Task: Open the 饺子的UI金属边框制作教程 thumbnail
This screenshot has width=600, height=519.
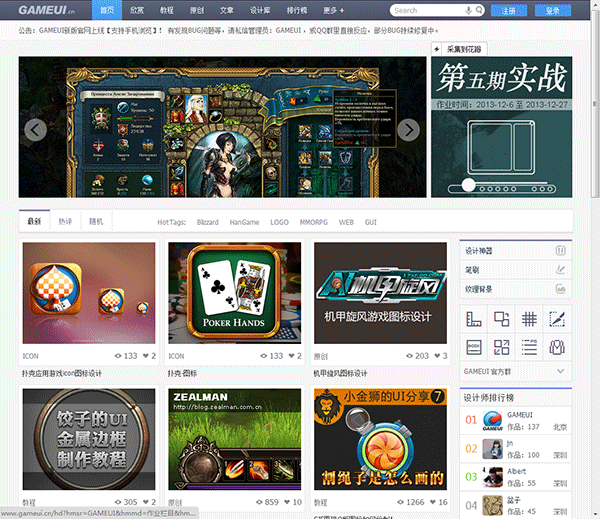Action: click(89, 439)
